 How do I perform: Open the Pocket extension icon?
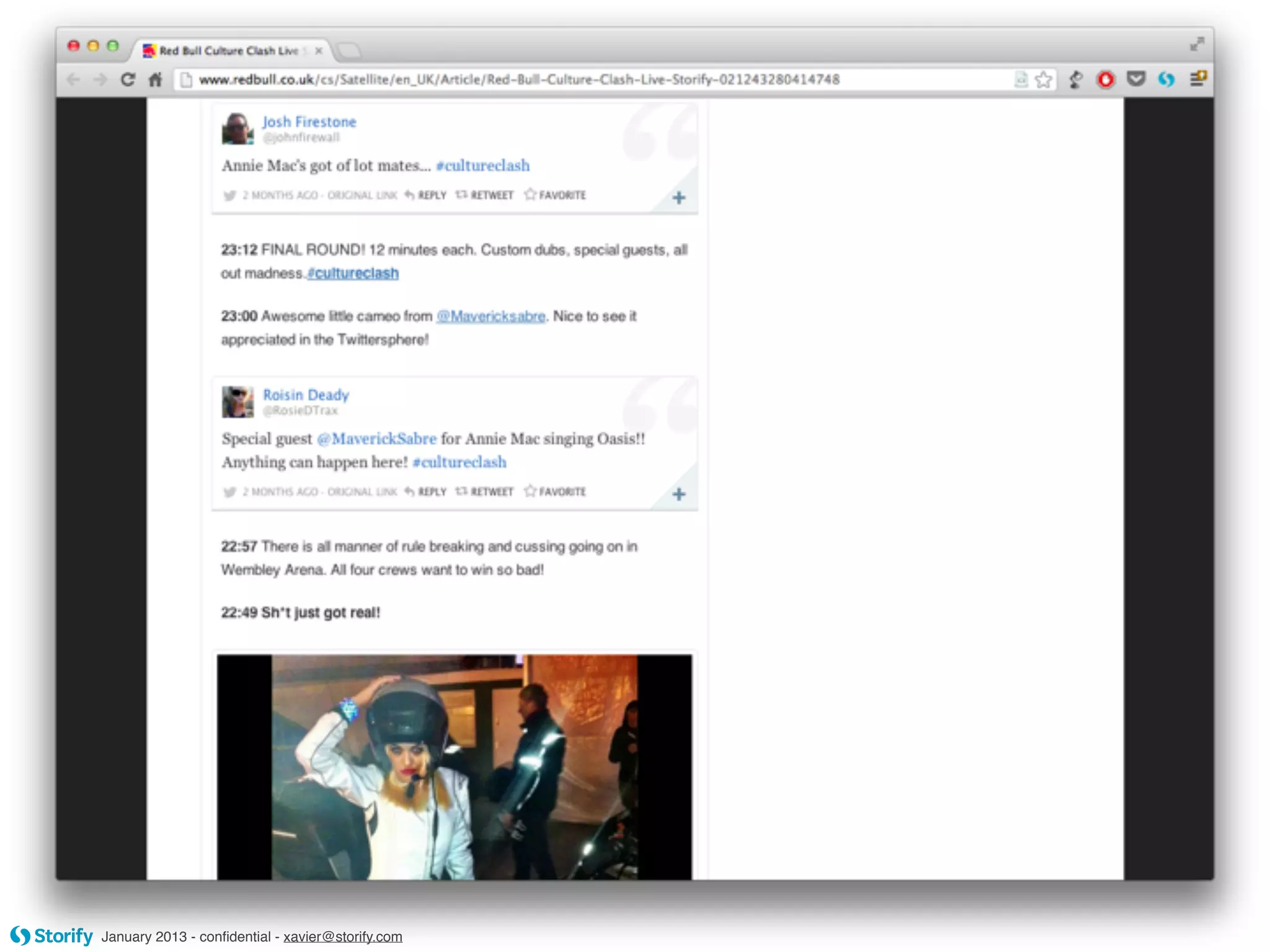[1135, 79]
